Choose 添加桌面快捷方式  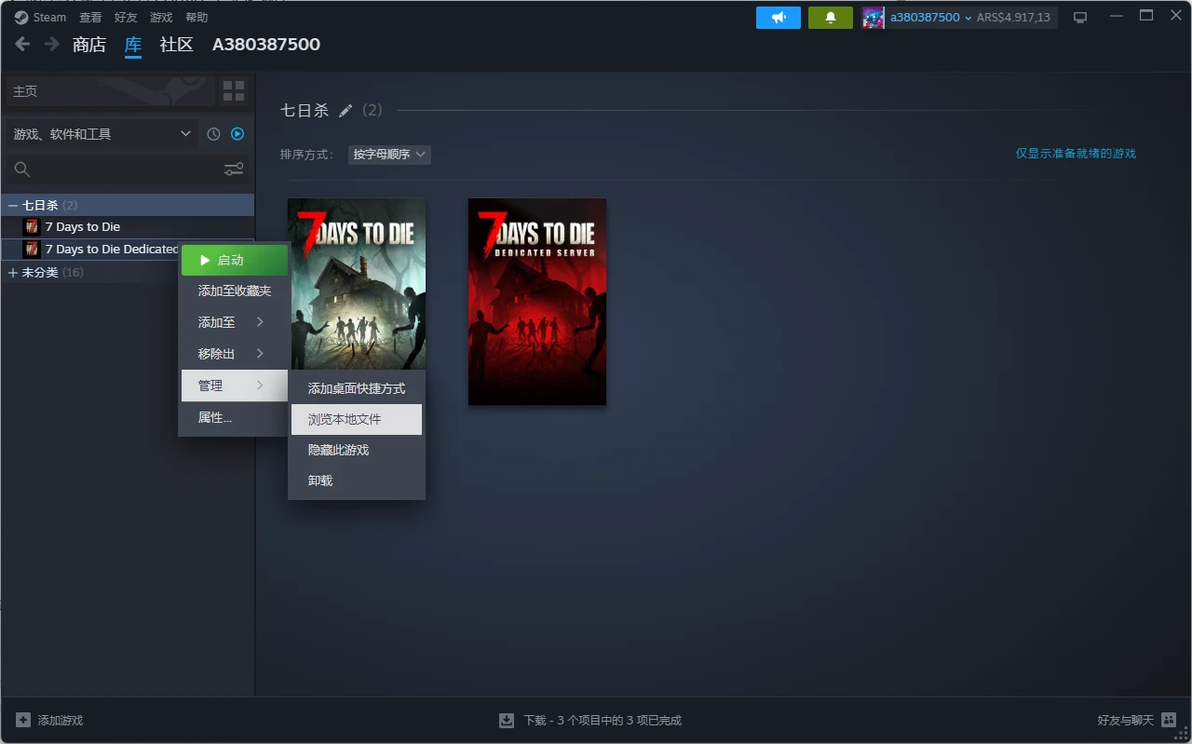click(x=357, y=388)
